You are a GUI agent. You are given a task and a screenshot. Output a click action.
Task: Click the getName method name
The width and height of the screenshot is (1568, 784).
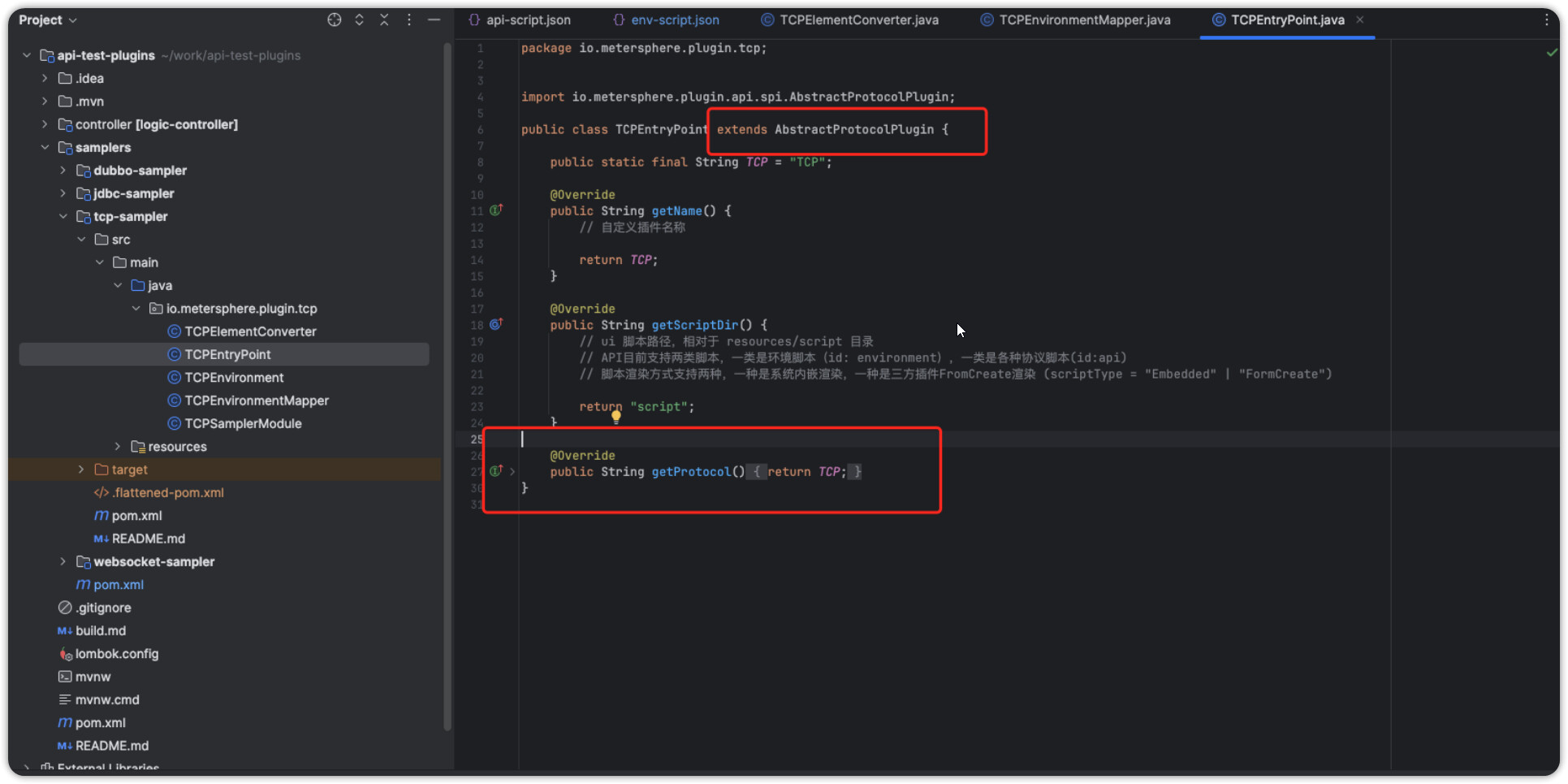[x=676, y=210]
